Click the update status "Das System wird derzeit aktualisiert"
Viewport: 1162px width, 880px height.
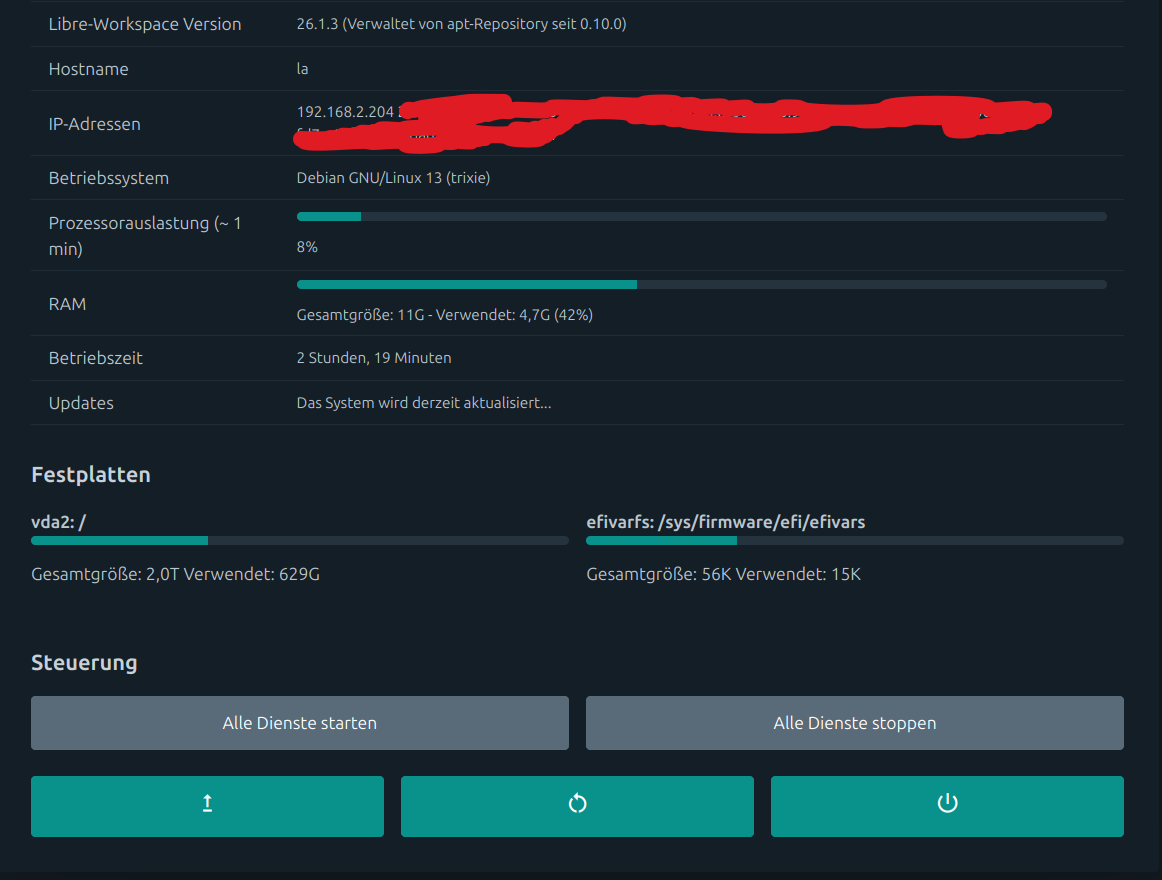point(424,403)
